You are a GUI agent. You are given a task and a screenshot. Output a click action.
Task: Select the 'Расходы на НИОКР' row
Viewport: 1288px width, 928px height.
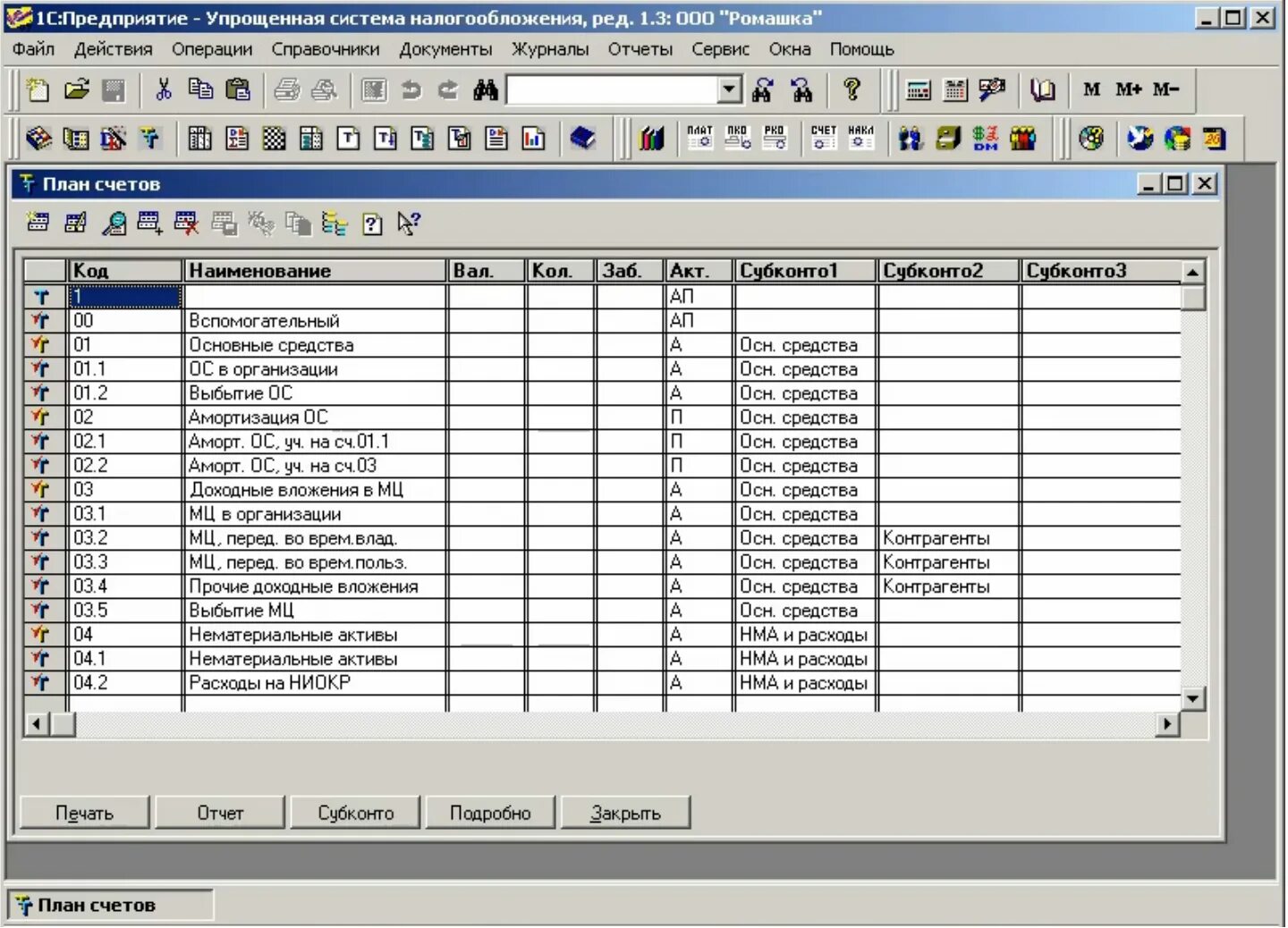pyautogui.click(x=602, y=683)
